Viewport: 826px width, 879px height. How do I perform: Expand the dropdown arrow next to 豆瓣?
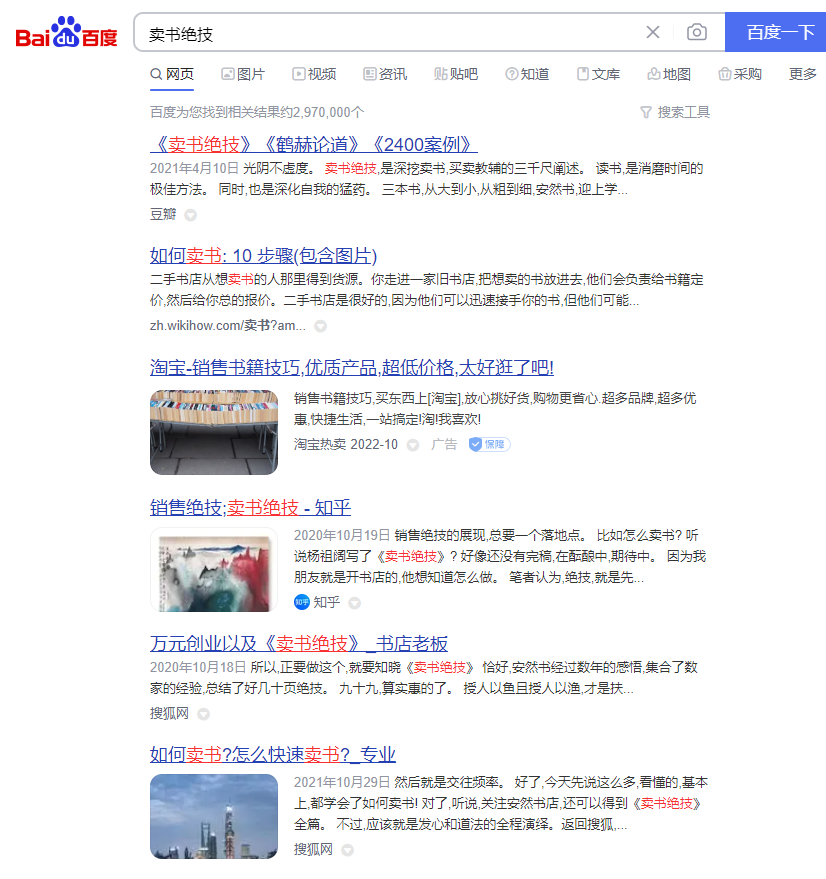click(189, 213)
